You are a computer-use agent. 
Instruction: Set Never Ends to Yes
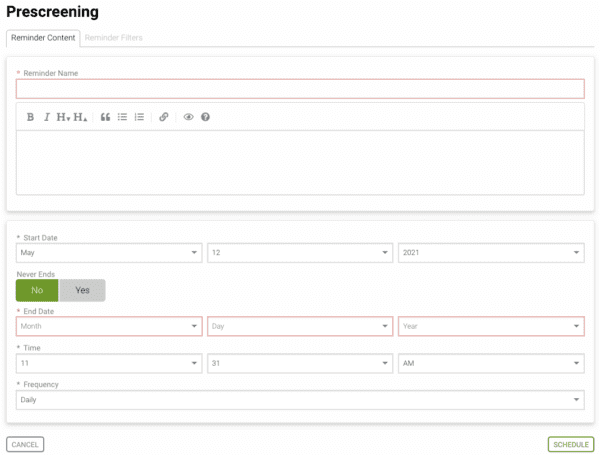(x=82, y=290)
